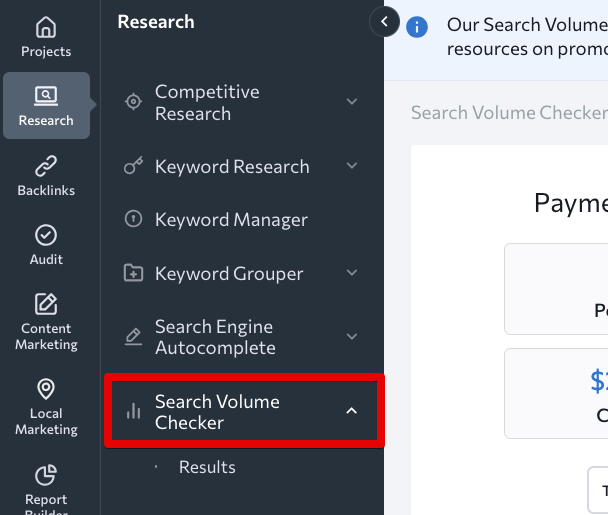This screenshot has height=515, width=608.
Task: Expand the Keyword Grouper chevron
Action: tap(352, 273)
